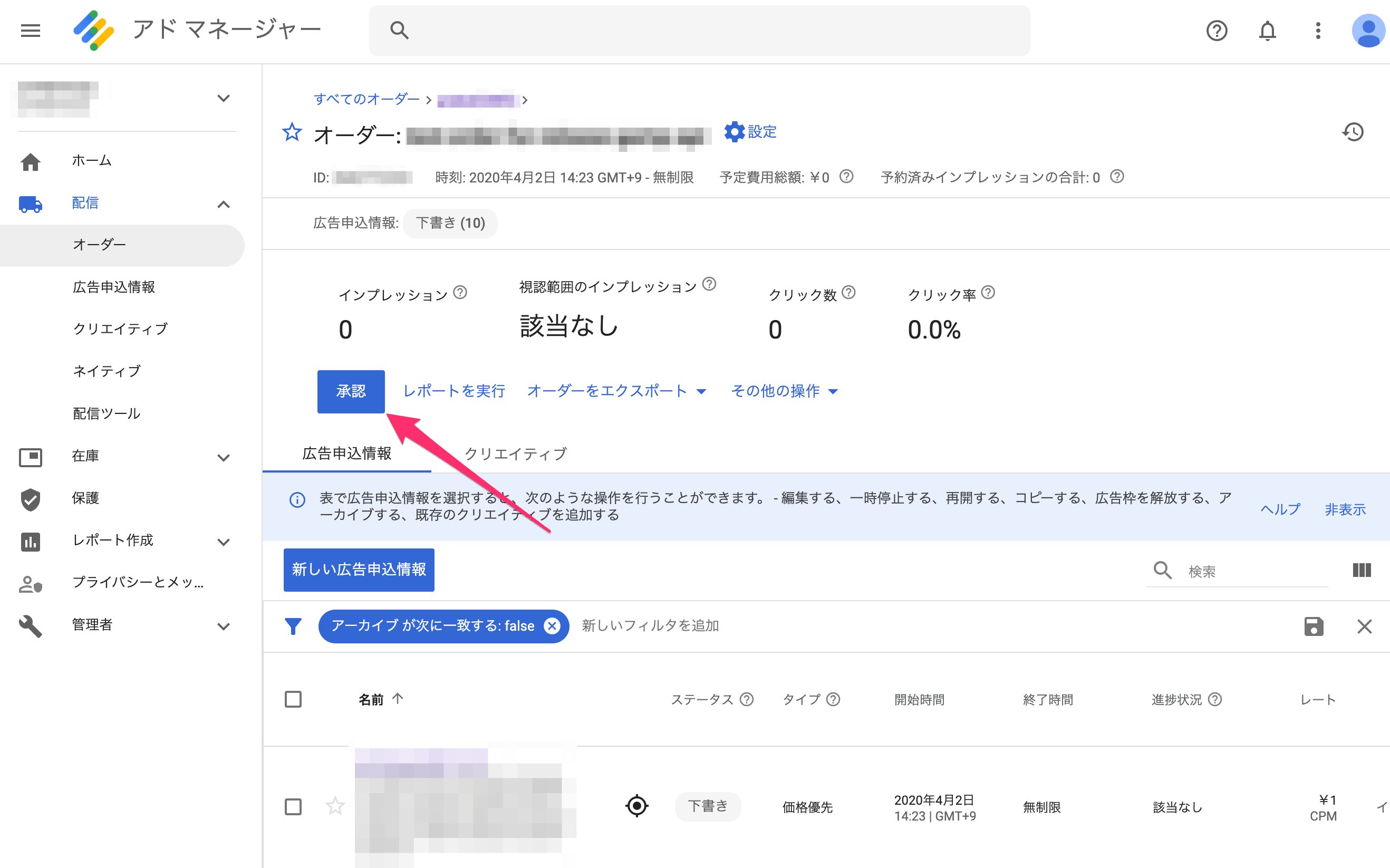Click the notifications bell icon
The height and width of the screenshot is (868, 1390).
pyautogui.click(x=1267, y=31)
